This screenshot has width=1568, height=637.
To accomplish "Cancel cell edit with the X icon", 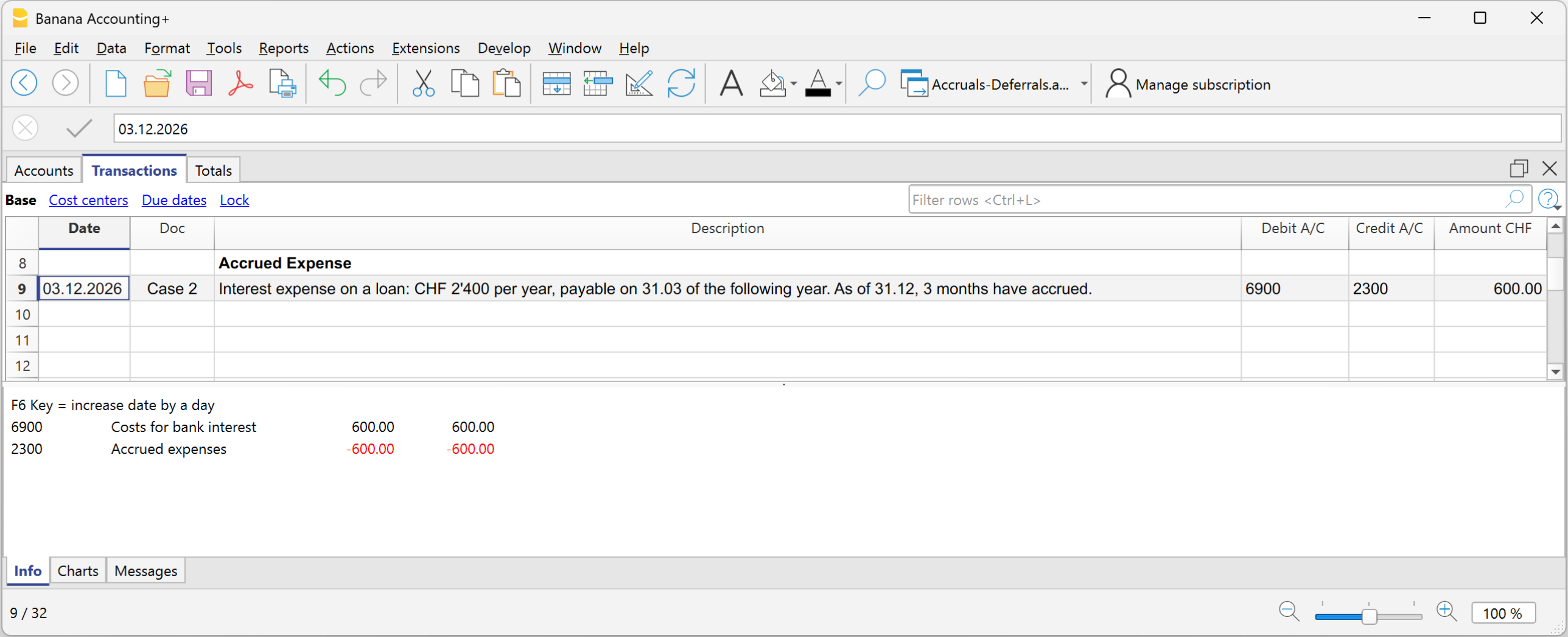I will coord(26,128).
